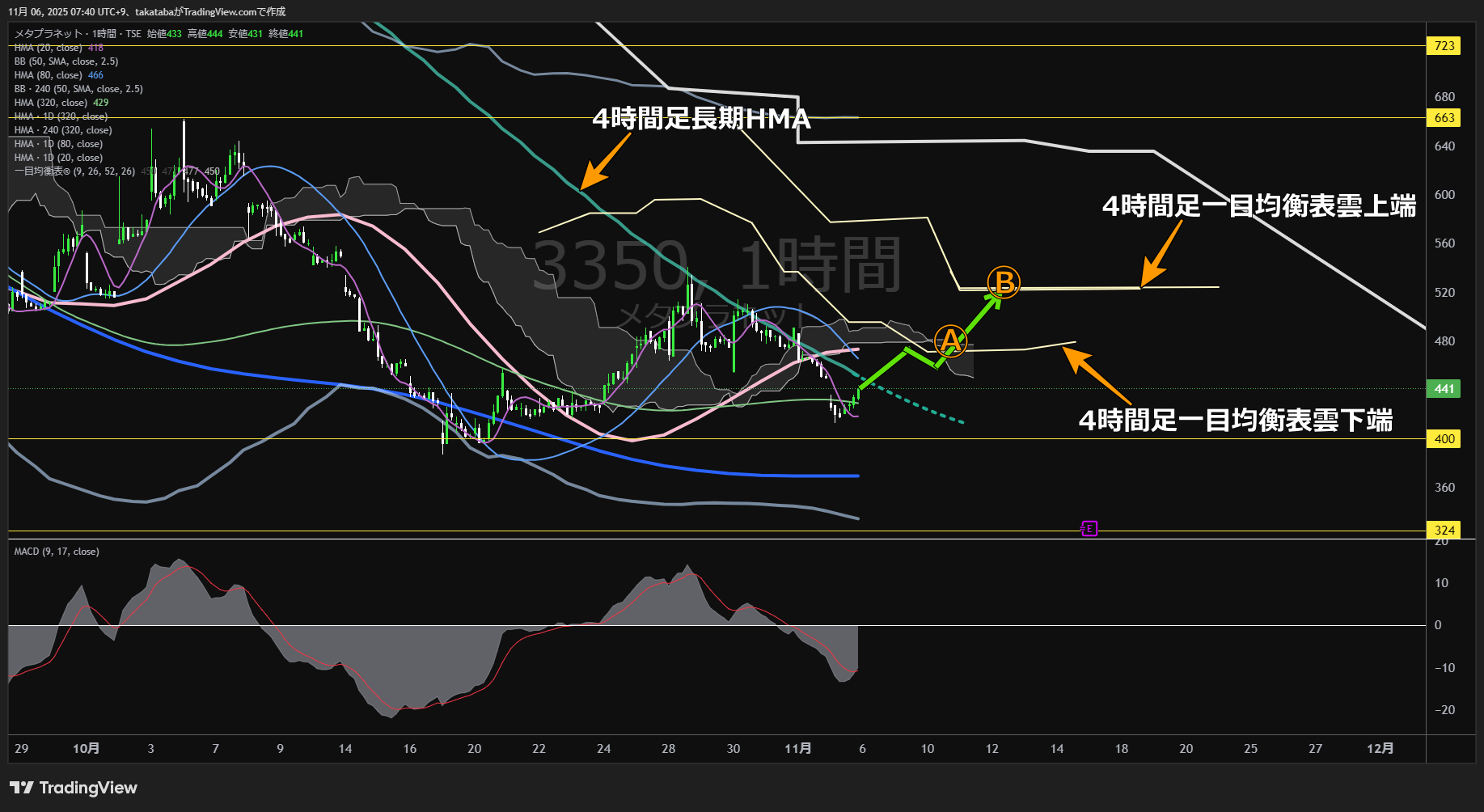Select the MACD (9, 17, close) pane label
Viewport: 1484px width, 812px height.
tap(57, 552)
